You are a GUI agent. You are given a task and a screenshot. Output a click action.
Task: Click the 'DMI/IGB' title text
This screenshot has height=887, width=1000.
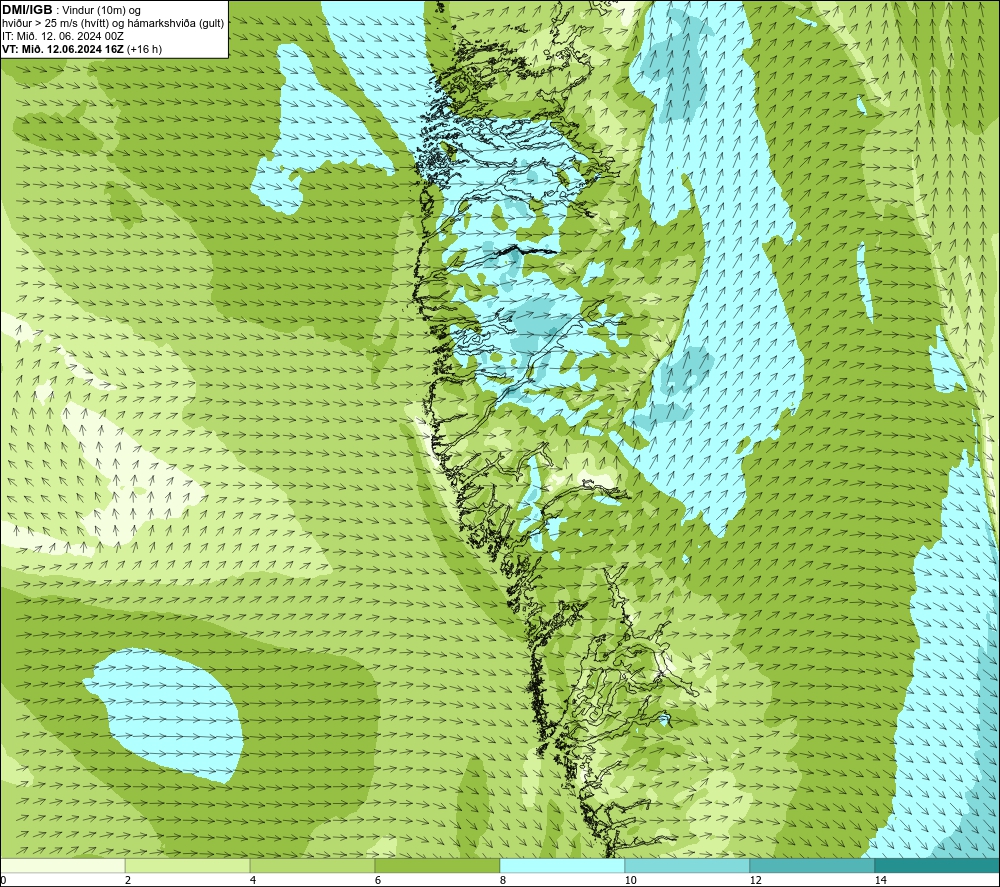27,10
